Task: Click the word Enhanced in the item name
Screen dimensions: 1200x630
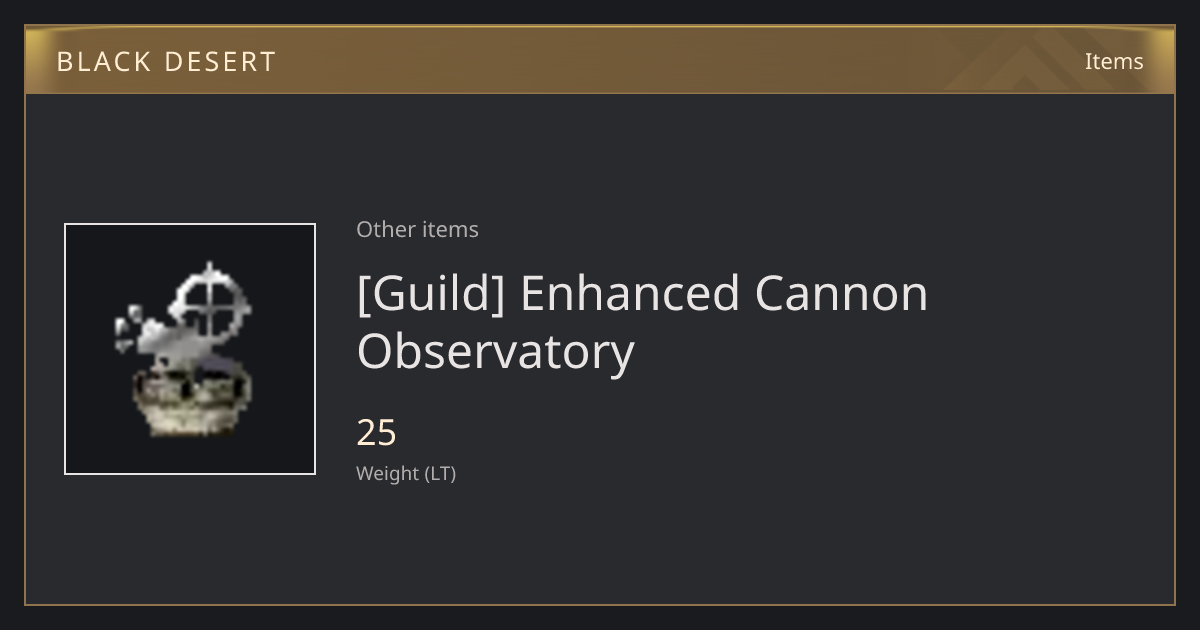Action: 628,293
